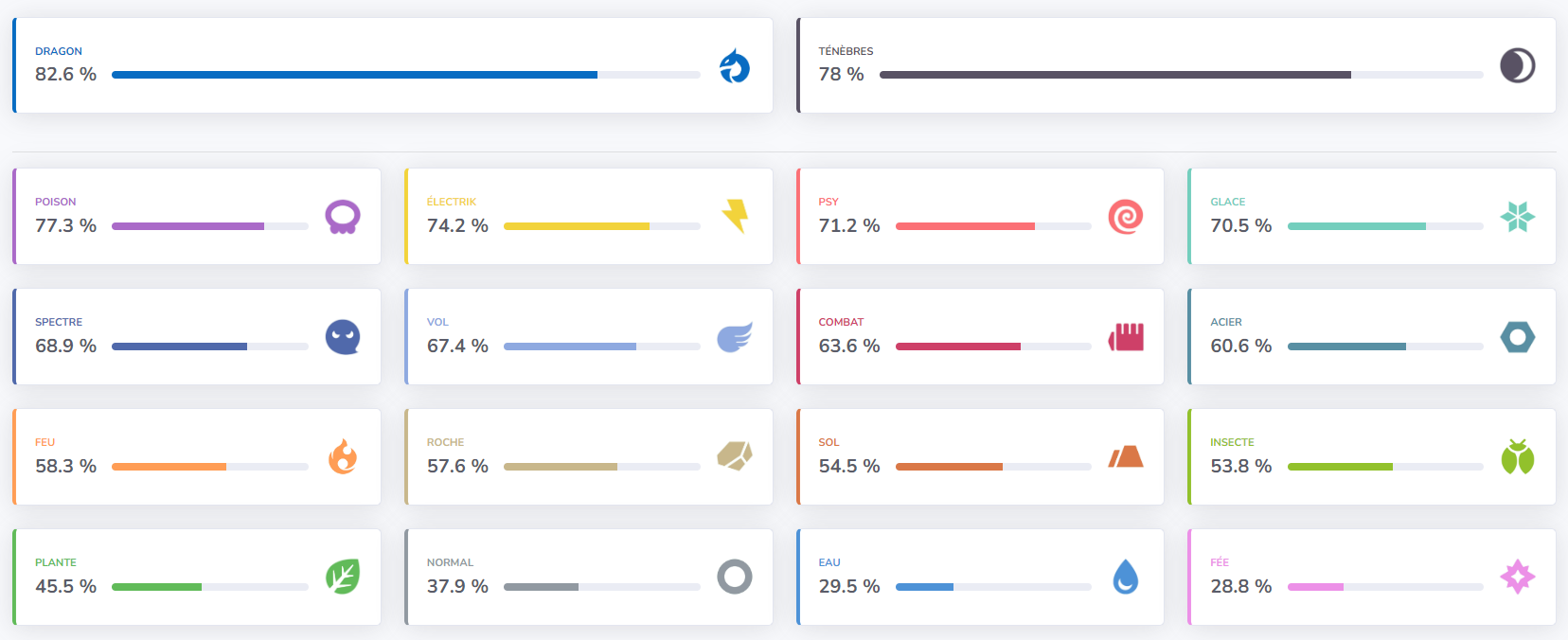Click the Ténèbres moon icon

[x=1517, y=66]
